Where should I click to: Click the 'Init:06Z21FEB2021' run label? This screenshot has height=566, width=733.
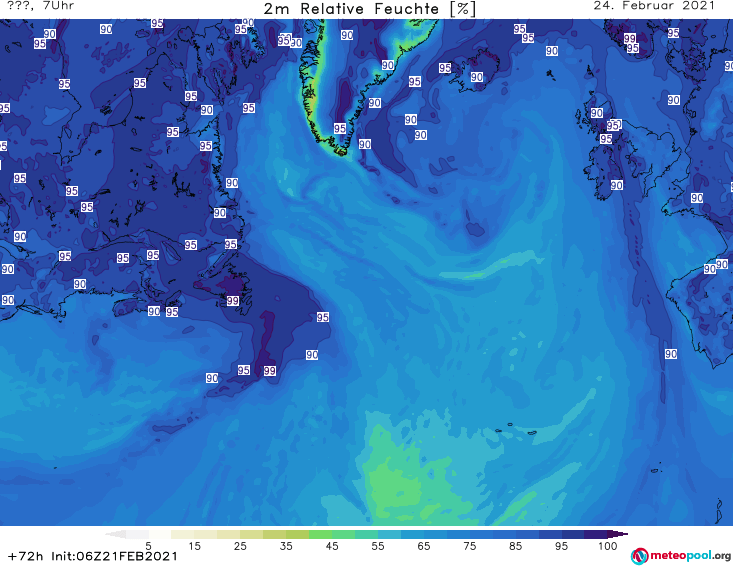(115, 556)
